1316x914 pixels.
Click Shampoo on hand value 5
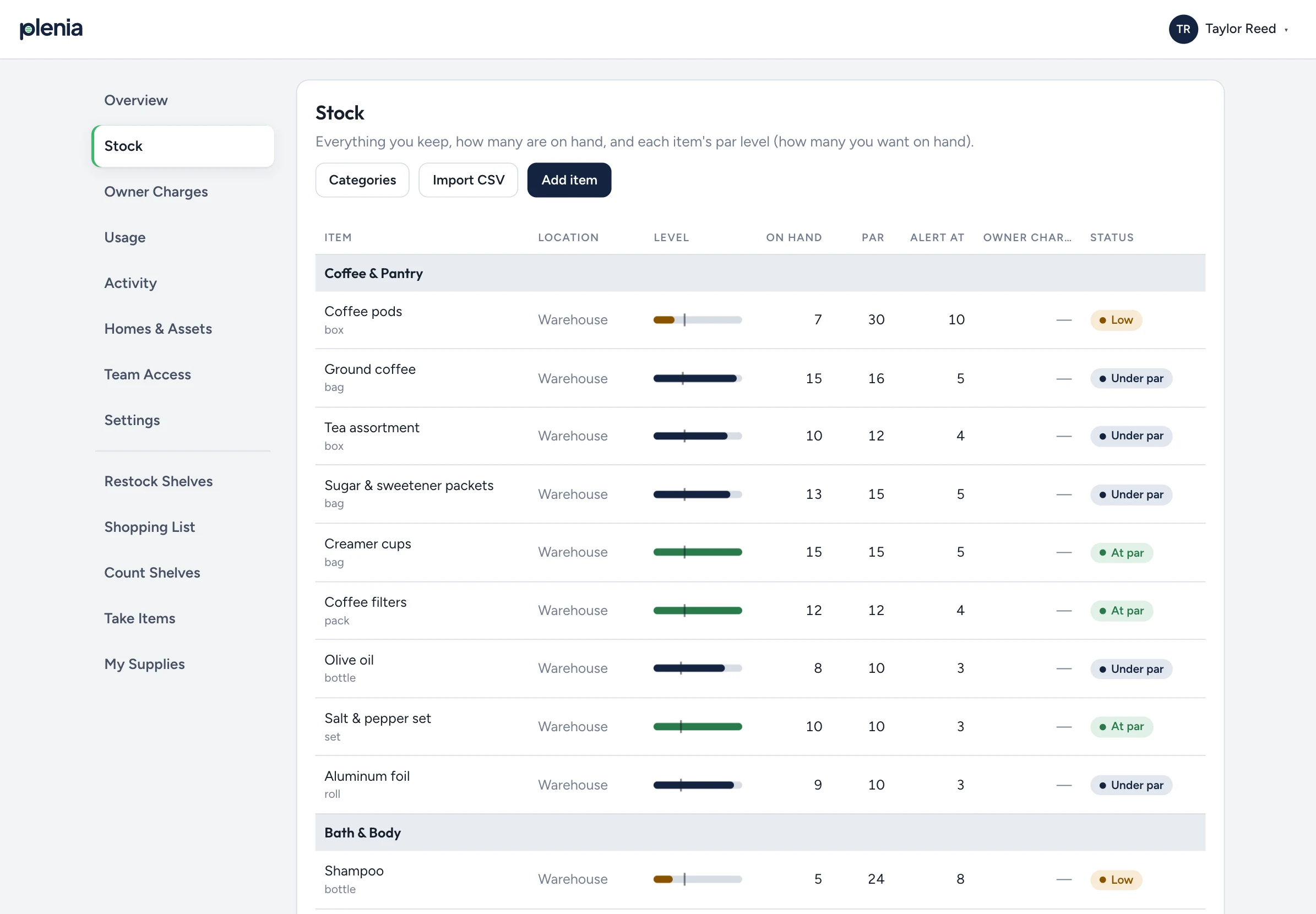(818, 880)
